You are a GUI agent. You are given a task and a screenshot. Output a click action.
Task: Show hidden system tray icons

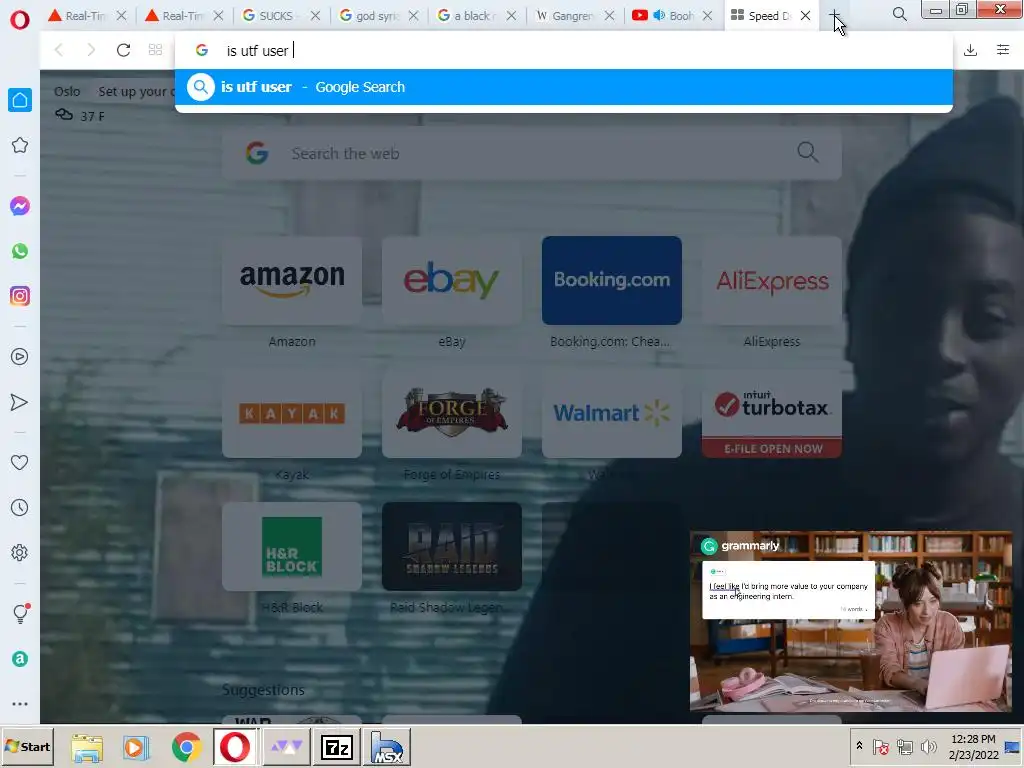click(x=859, y=746)
